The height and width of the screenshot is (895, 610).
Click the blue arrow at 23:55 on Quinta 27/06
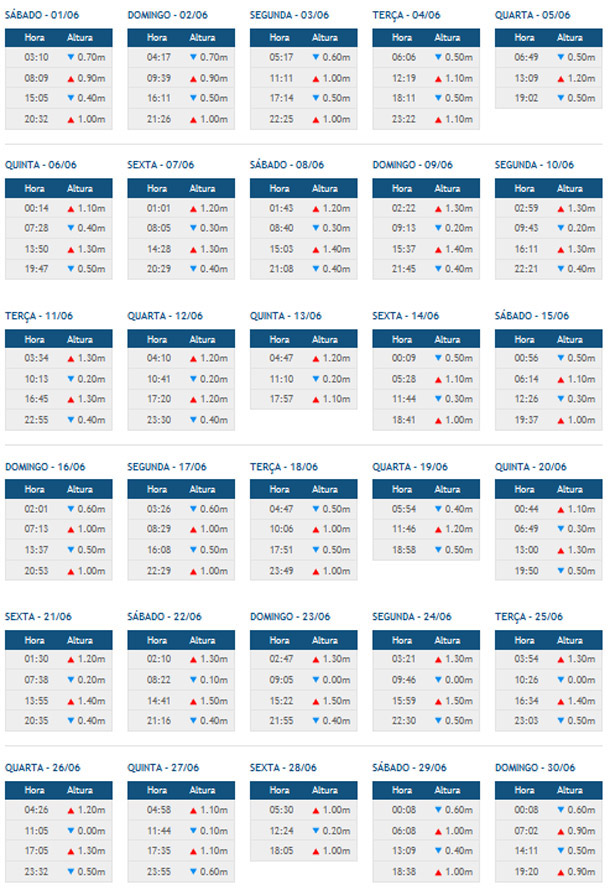click(x=194, y=873)
